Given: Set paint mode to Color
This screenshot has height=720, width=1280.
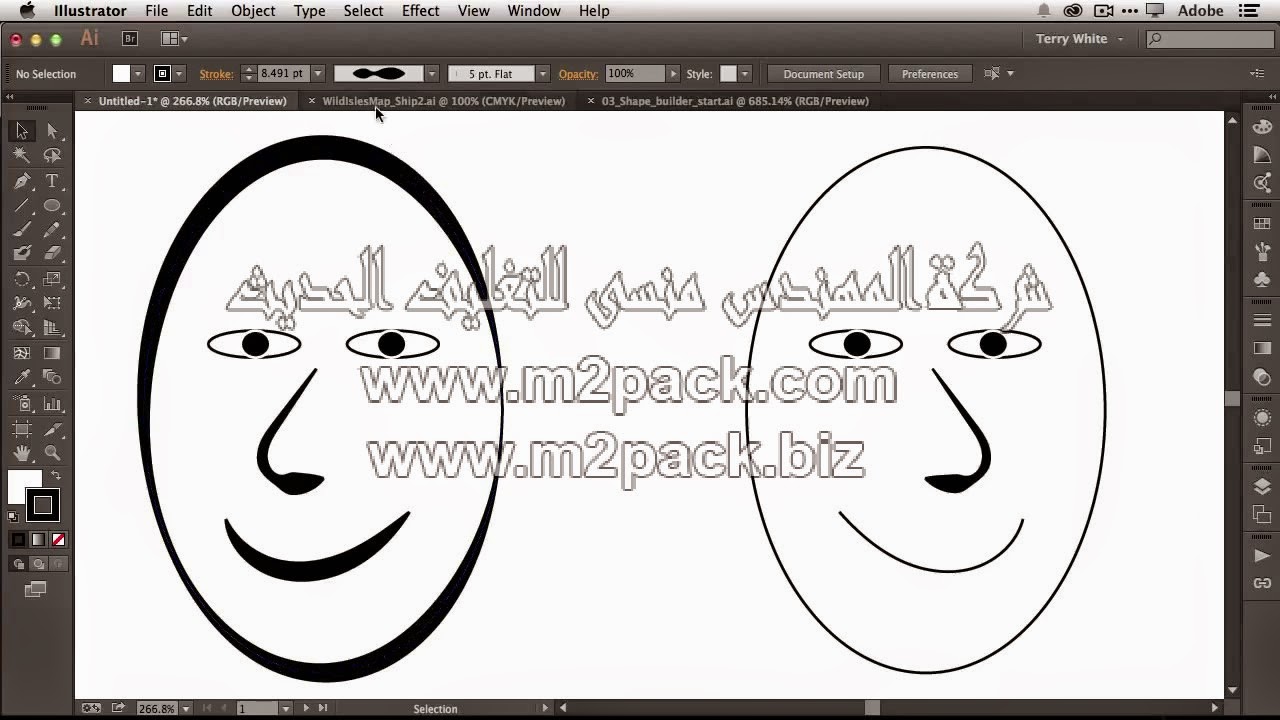Looking at the screenshot, I should pos(18,540).
